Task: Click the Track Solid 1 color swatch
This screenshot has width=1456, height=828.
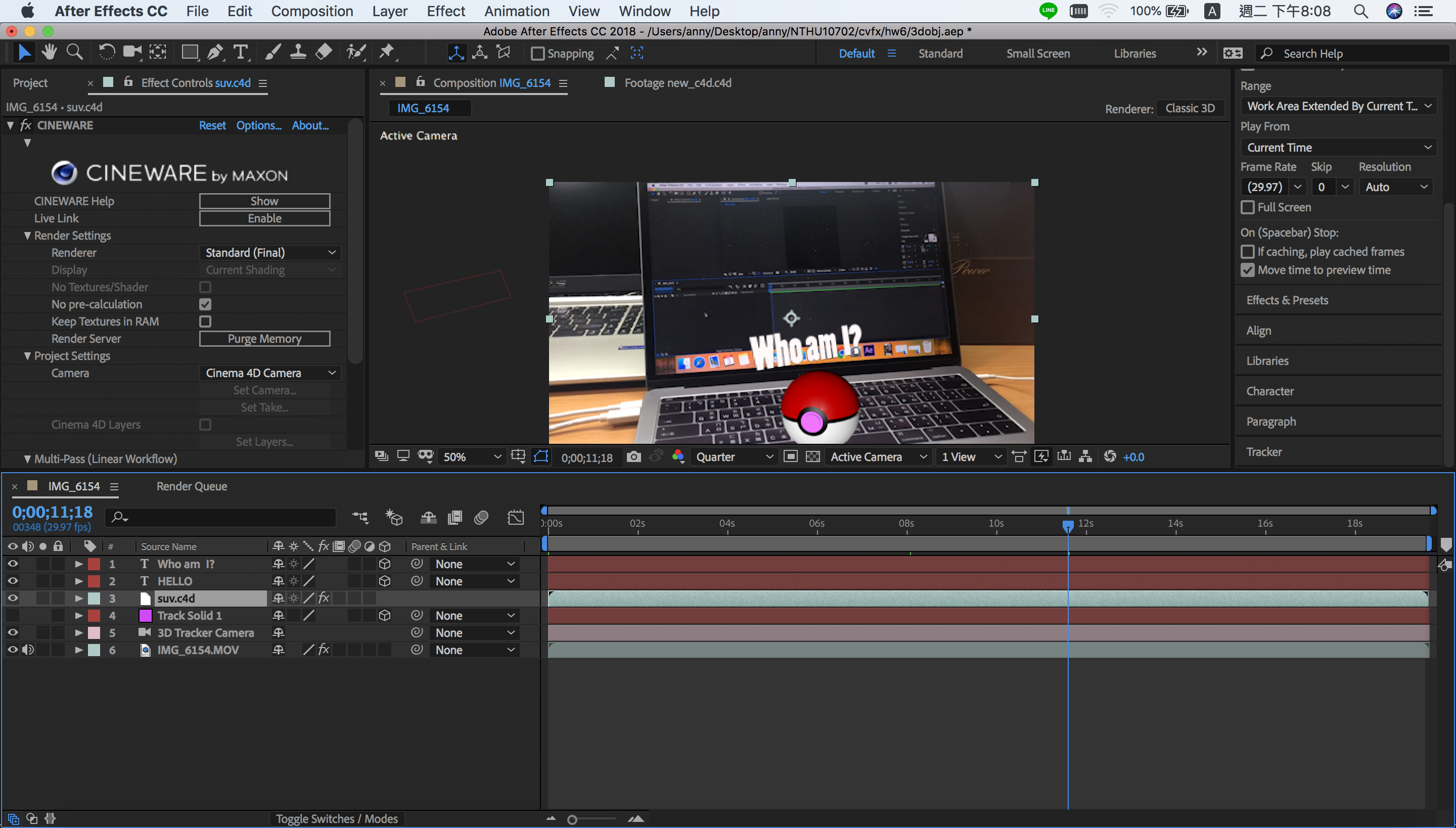Action: [146, 615]
